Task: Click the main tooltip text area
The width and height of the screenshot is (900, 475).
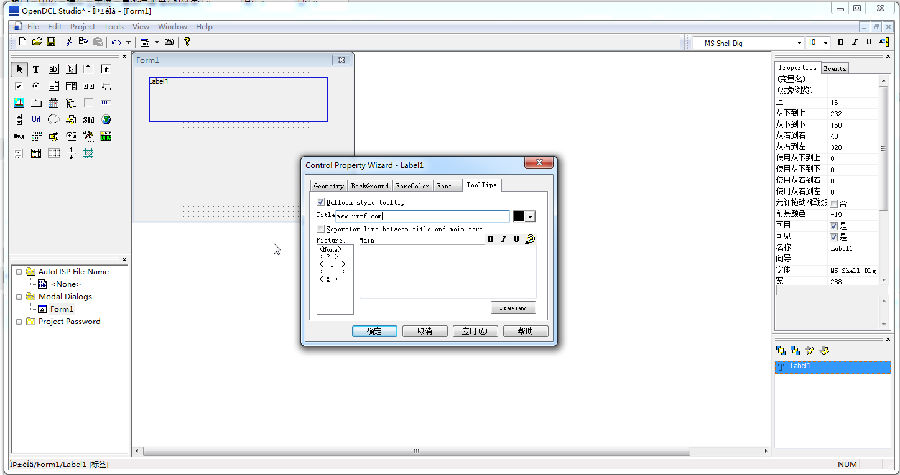Action: coord(448,271)
